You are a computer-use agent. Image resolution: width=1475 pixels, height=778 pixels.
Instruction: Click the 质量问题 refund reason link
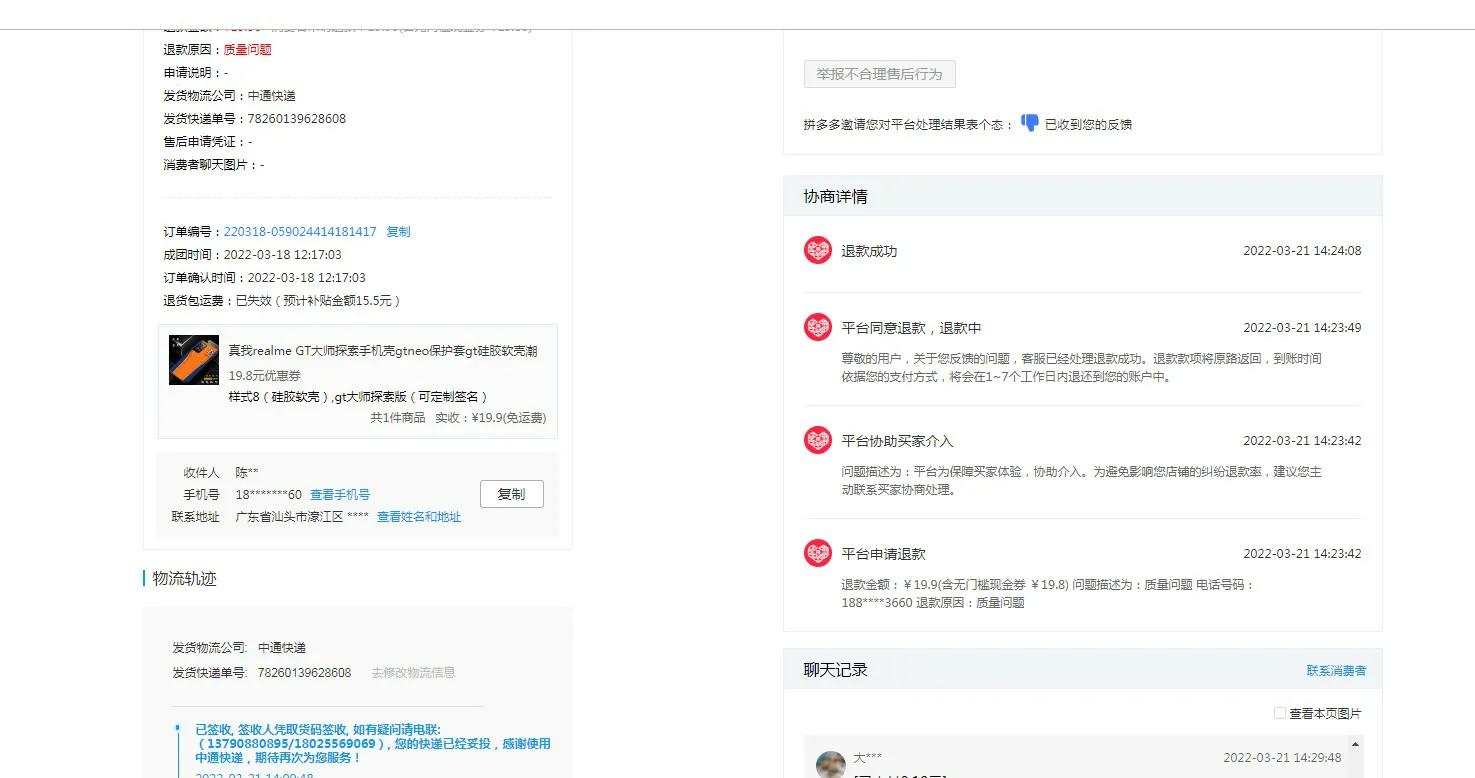pos(248,49)
